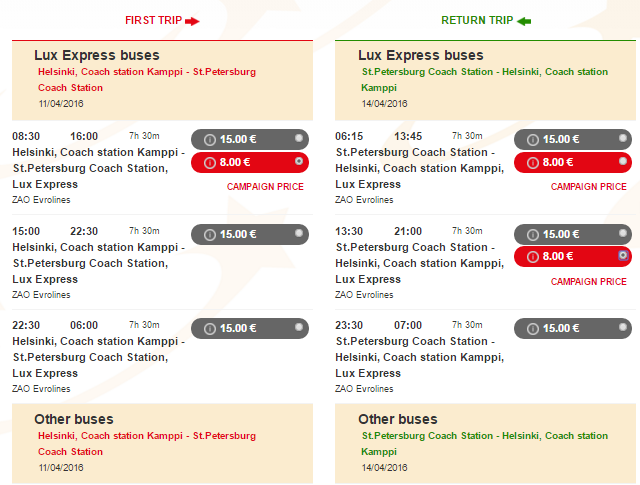Pick 8.00 € campaign radio for 13:30 return
640x485 pixels.
pos(623,255)
